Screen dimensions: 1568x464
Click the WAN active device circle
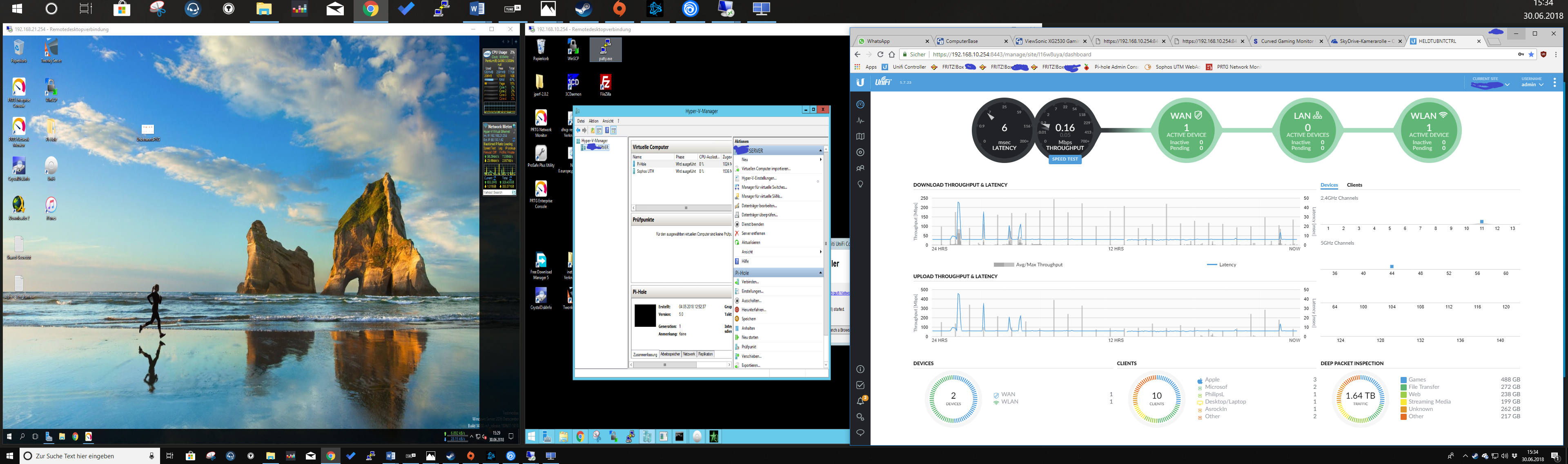click(1186, 130)
